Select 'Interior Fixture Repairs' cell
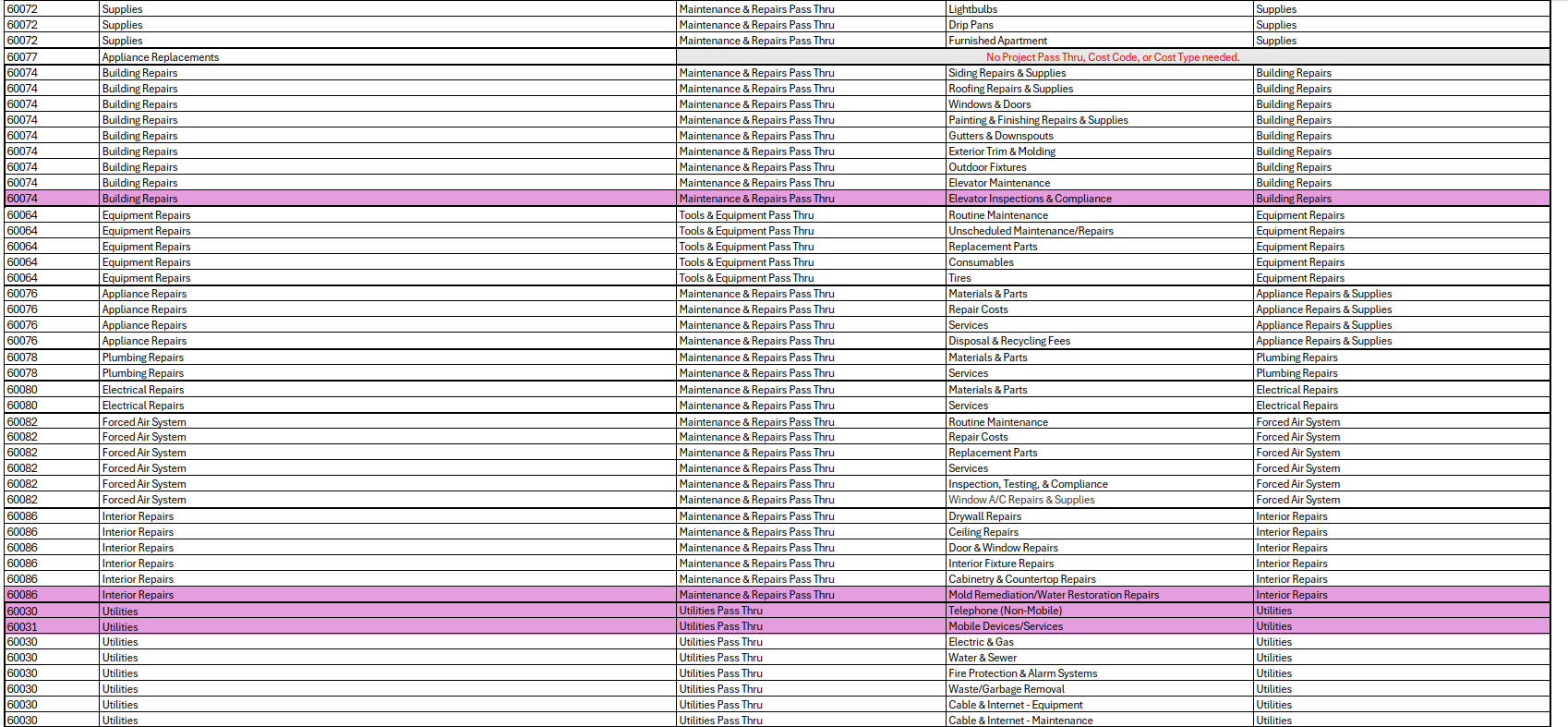 [1099, 563]
